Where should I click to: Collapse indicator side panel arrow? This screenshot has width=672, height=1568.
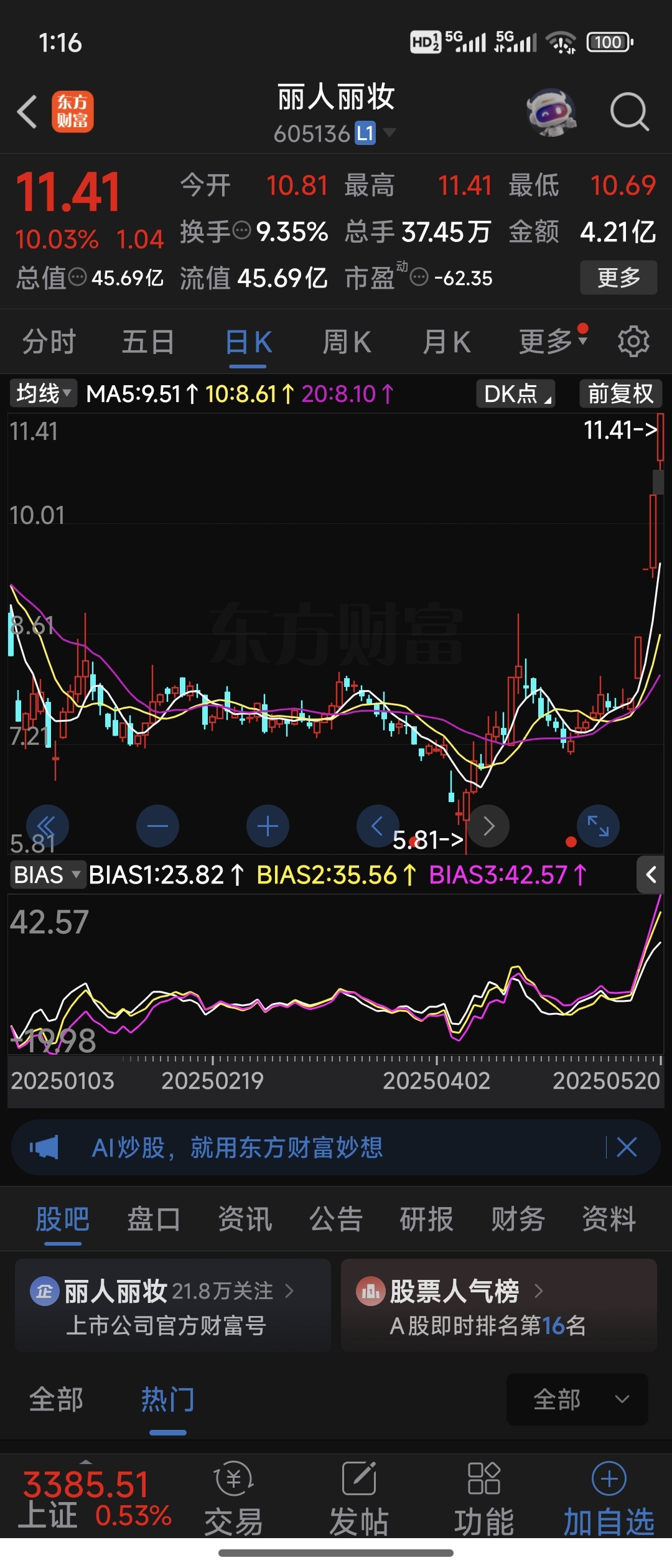(651, 875)
